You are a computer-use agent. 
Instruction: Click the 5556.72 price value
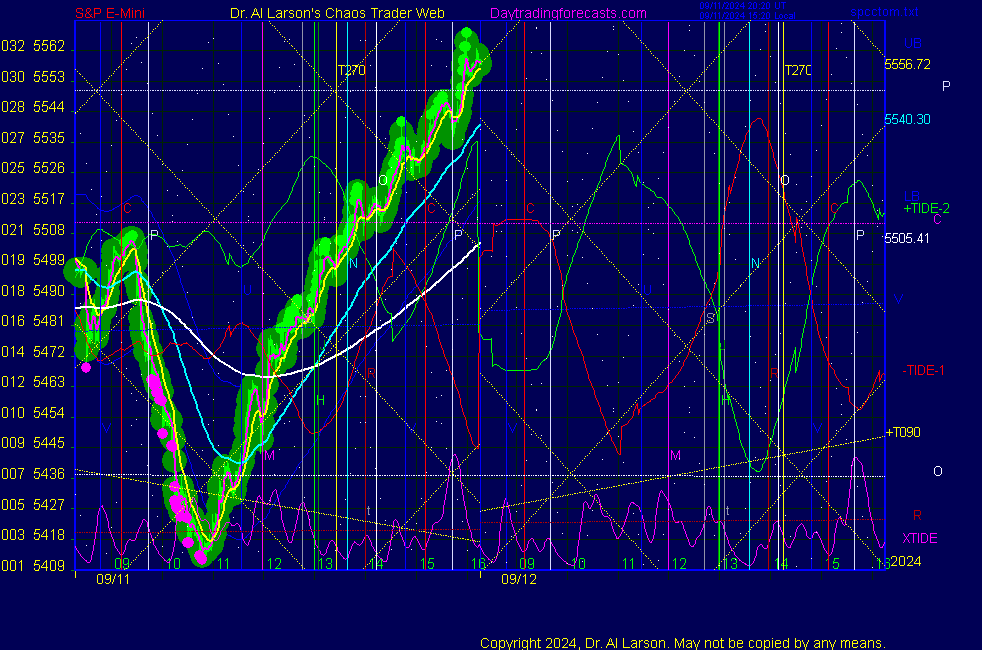click(907, 64)
